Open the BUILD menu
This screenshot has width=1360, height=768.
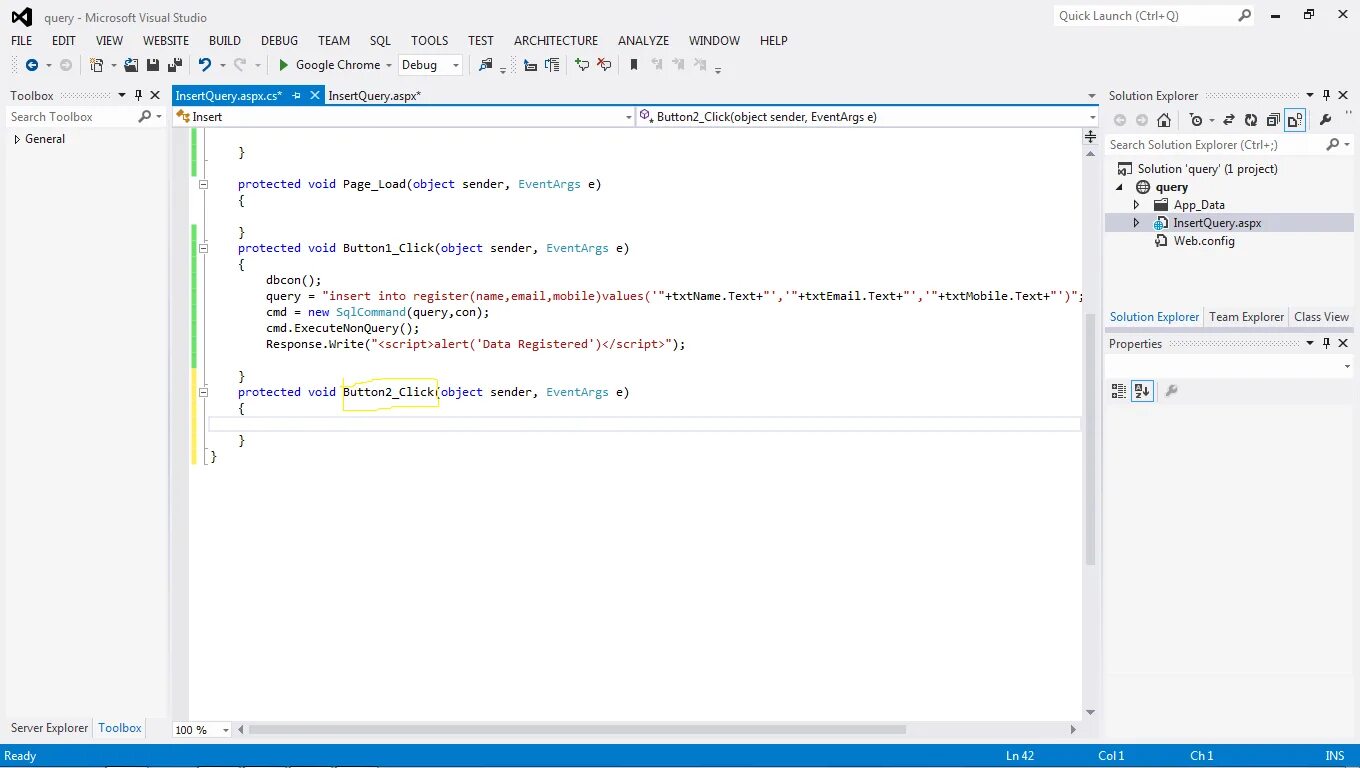(225, 41)
